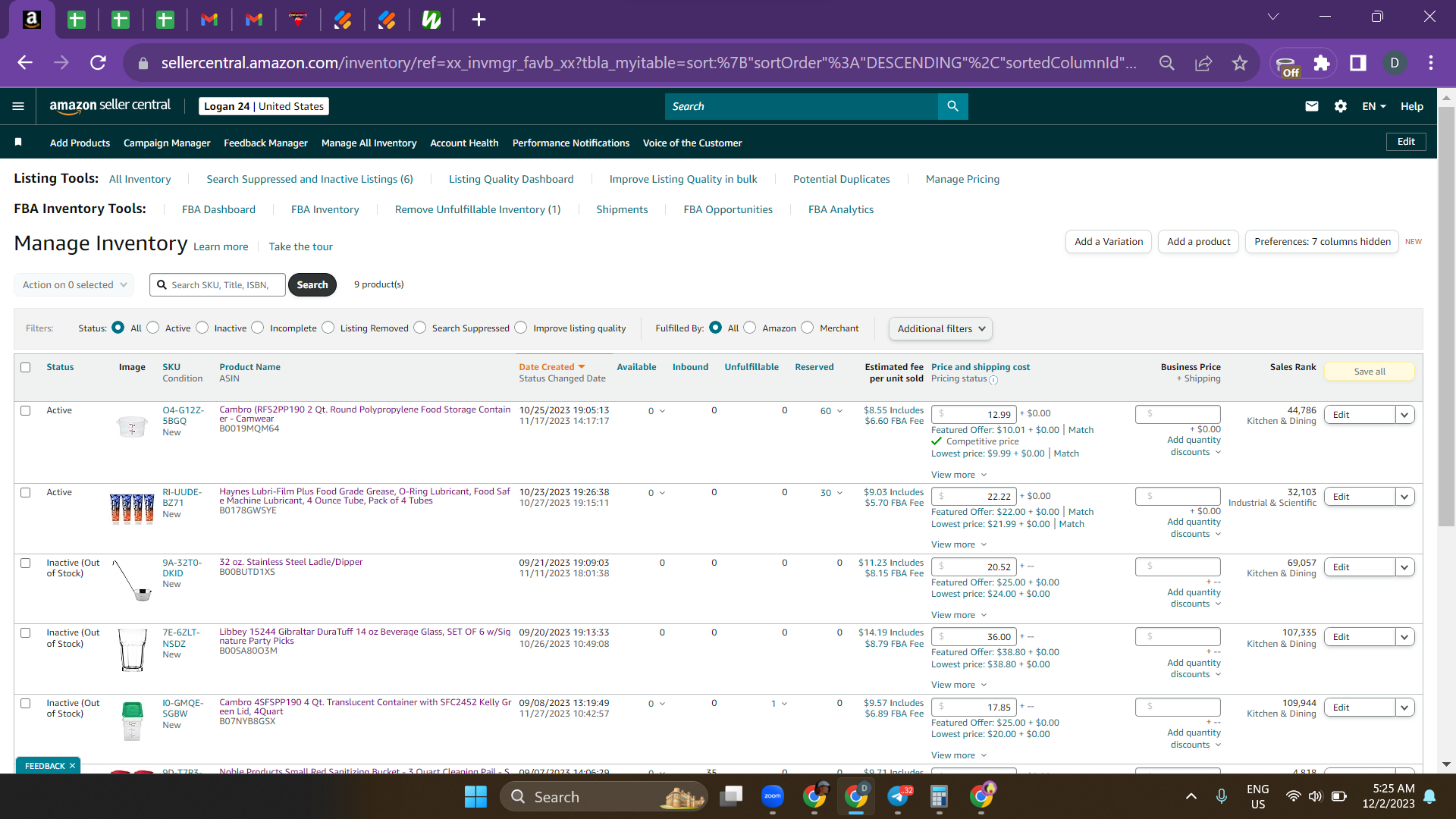
Task: Open Performance Notifications
Action: click(571, 143)
